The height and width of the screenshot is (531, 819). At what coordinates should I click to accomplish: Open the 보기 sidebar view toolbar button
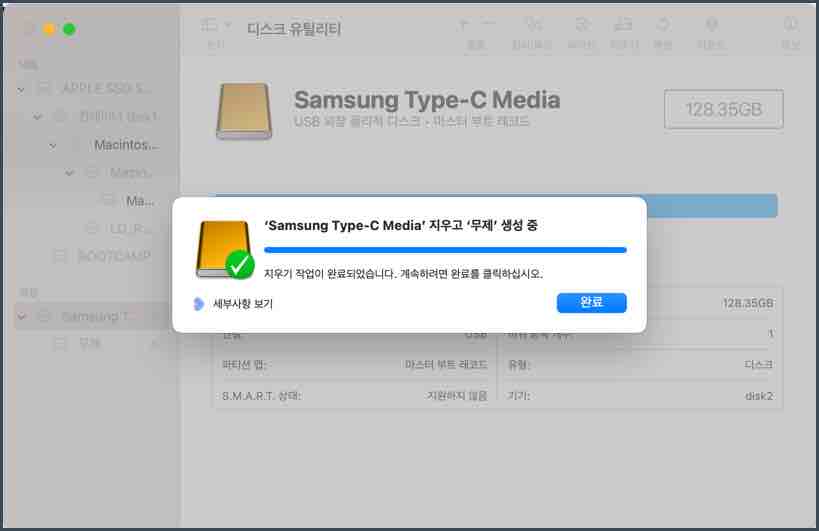point(209,25)
